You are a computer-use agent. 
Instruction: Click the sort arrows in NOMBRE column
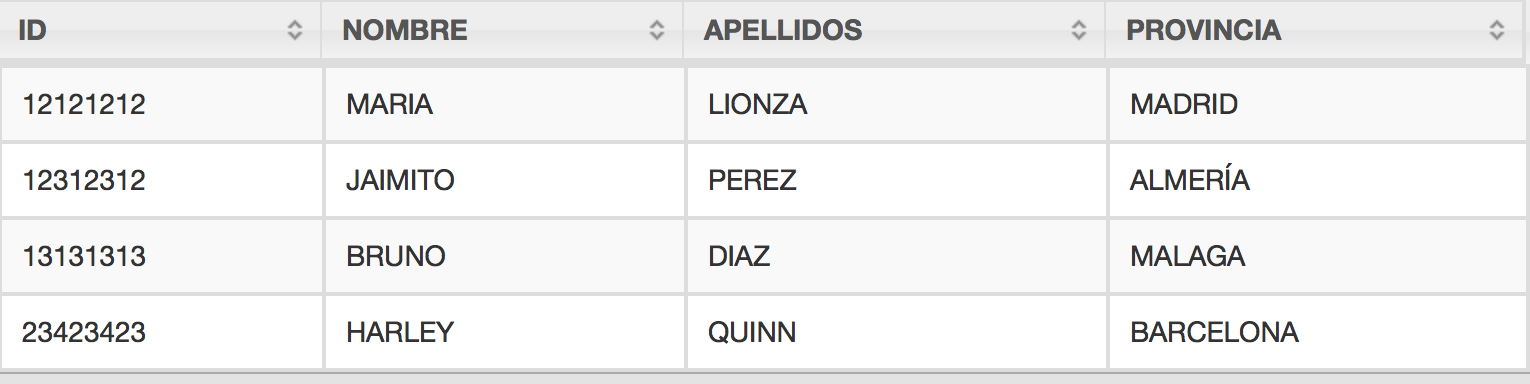(x=657, y=30)
